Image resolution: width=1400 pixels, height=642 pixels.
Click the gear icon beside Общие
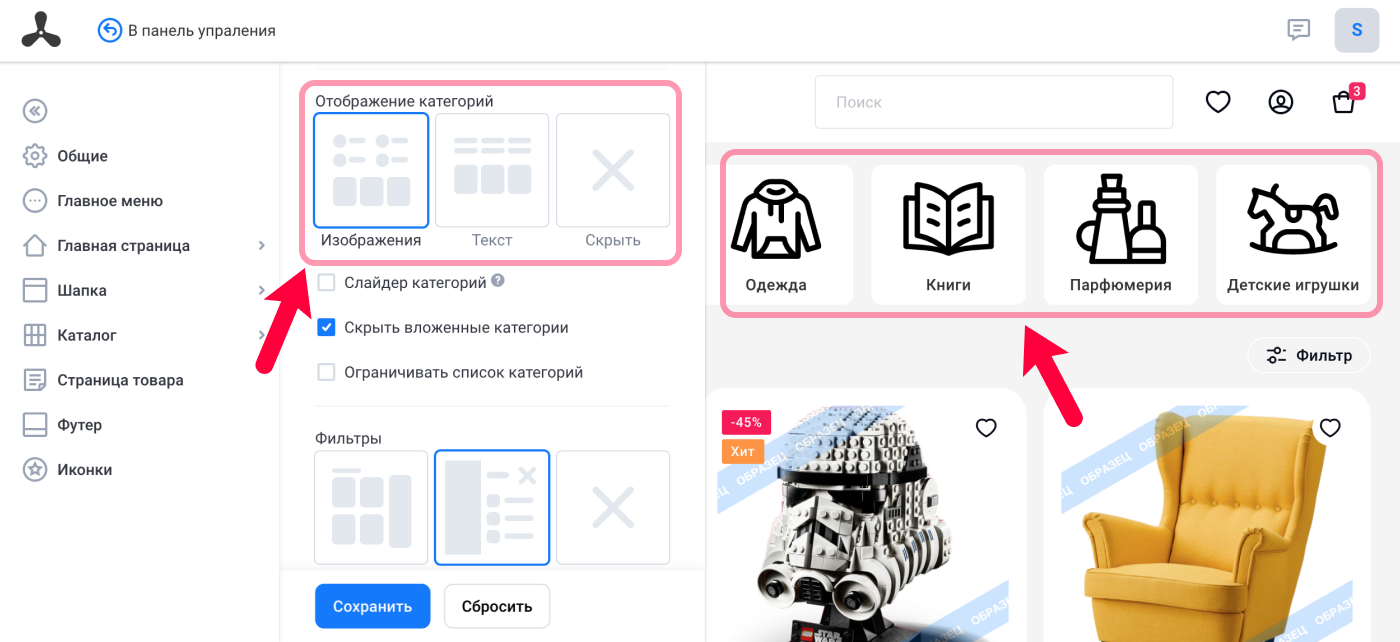pyautogui.click(x=35, y=156)
